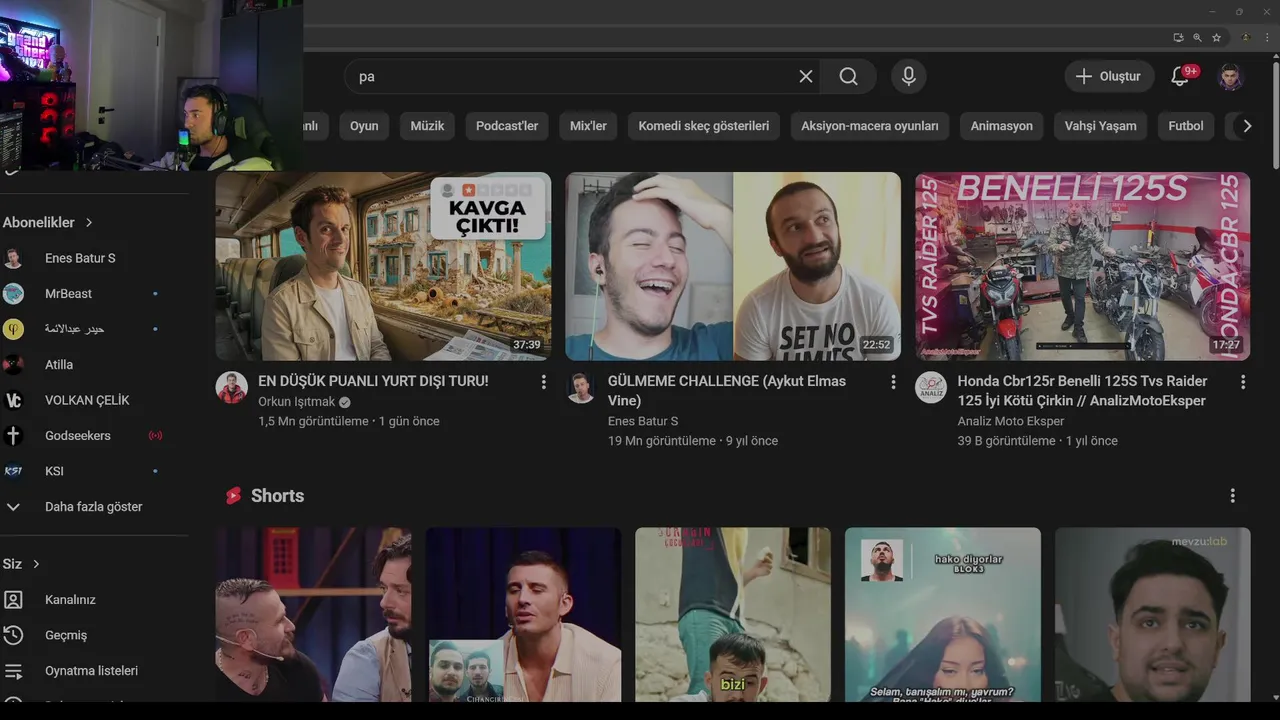
Task: Select the Oyun filter chip
Action: click(x=364, y=126)
